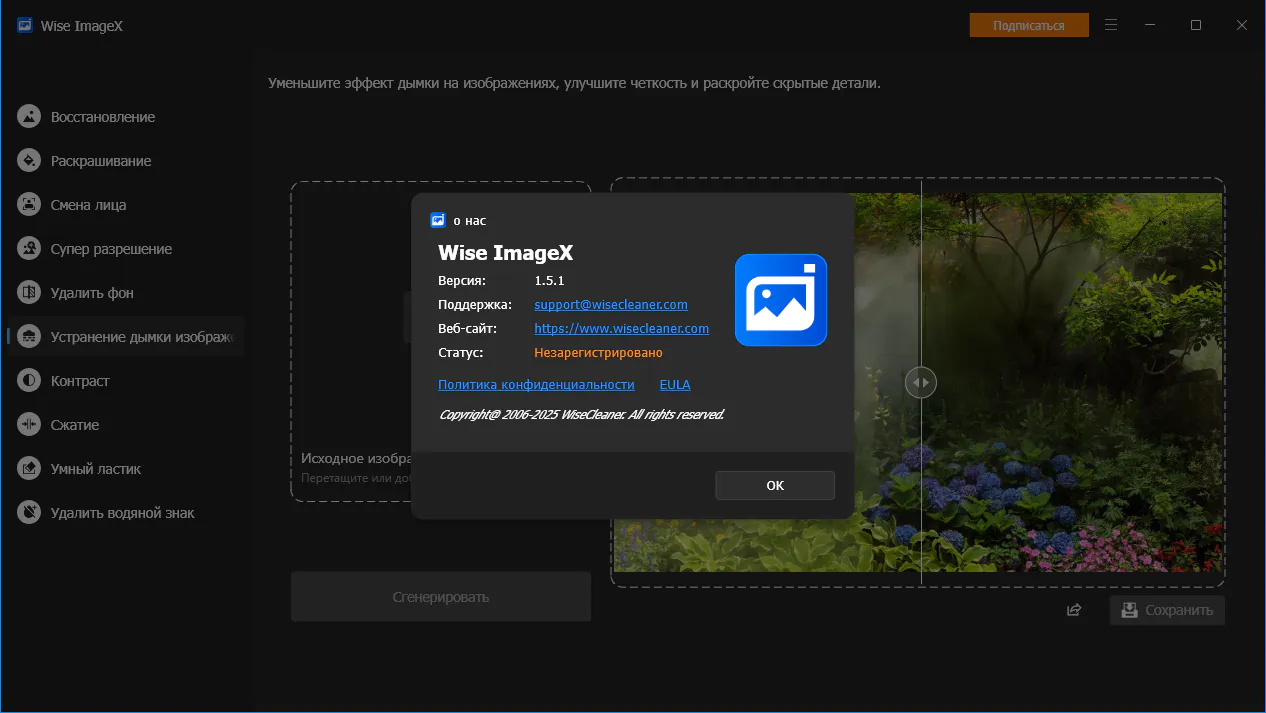1266x713 pixels.
Task: Click the Face Swap icon (Смена лица)
Action: pyautogui.click(x=29, y=205)
